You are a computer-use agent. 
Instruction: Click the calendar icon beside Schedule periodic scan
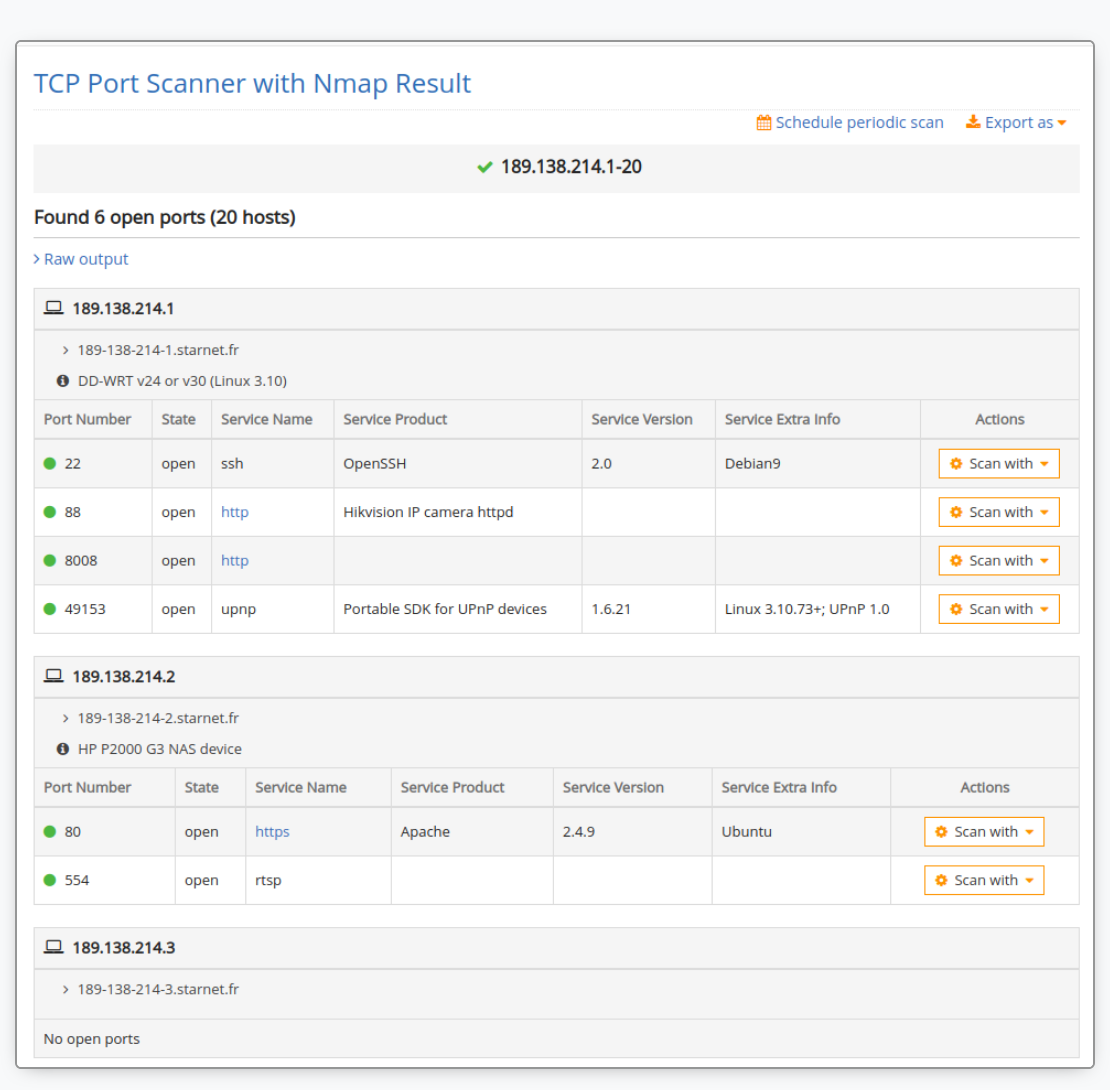coord(764,123)
